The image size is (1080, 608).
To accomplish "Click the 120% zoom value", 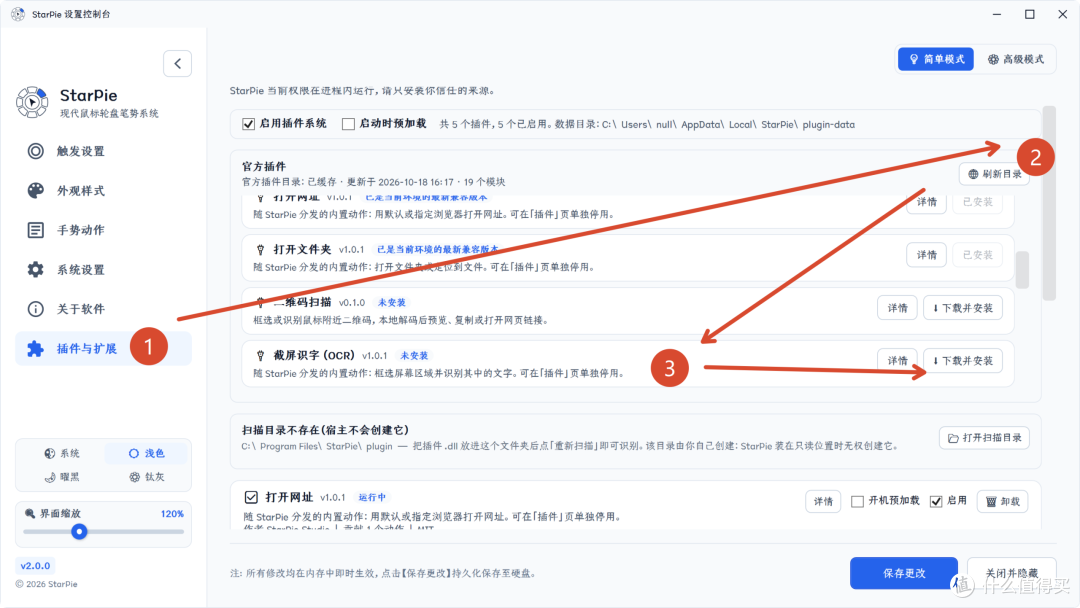I will [x=172, y=514].
